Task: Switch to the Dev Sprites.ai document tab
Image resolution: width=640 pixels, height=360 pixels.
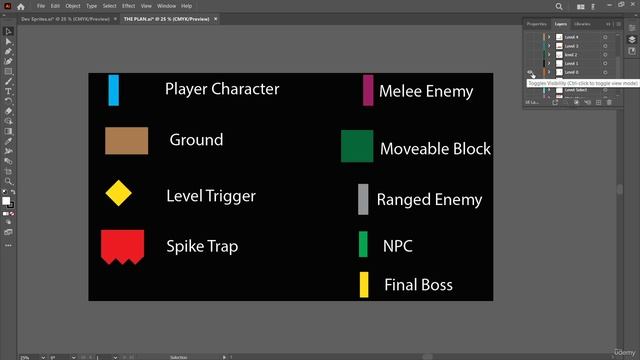Action: [65, 19]
